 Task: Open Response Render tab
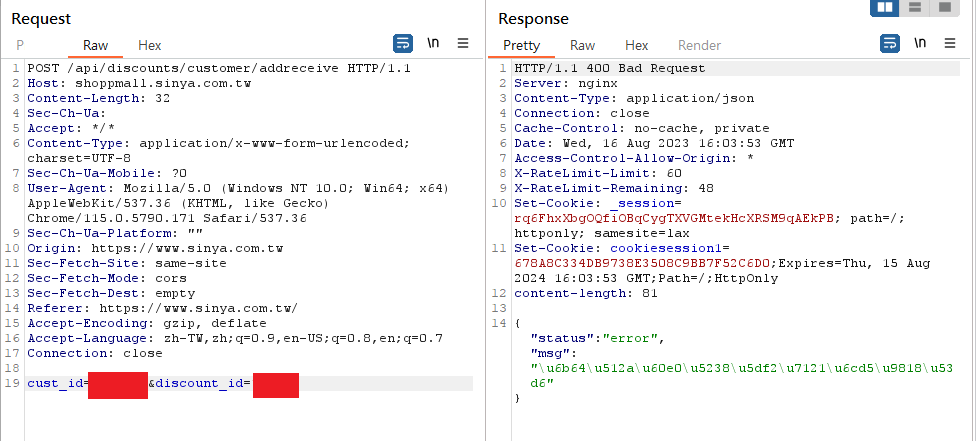point(699,45)
